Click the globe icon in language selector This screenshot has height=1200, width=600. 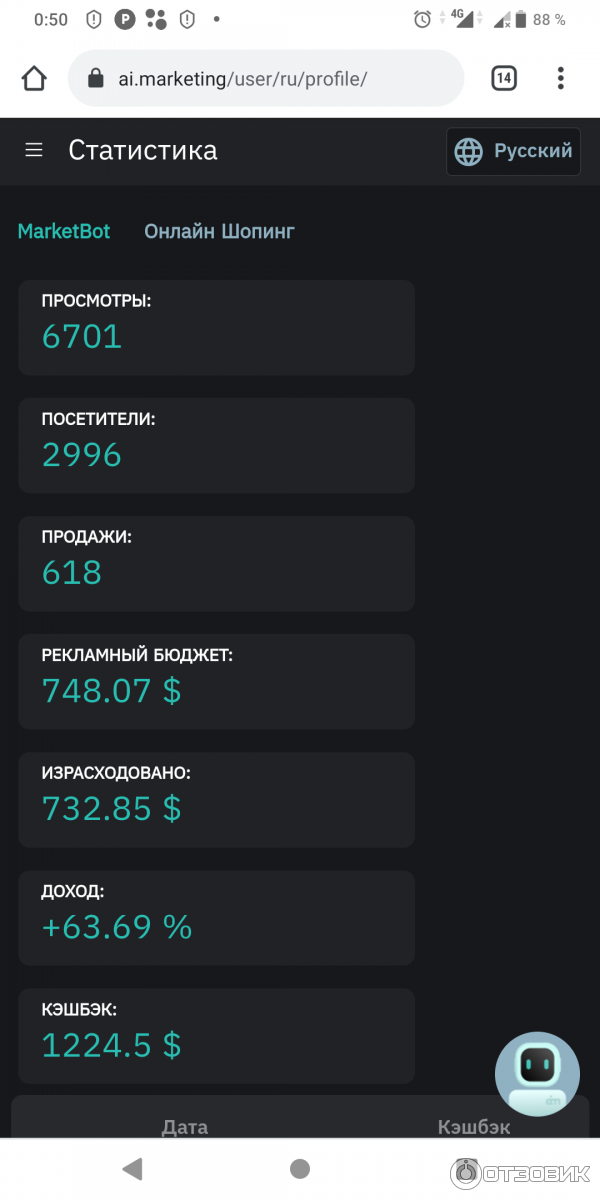coord(468,151)
